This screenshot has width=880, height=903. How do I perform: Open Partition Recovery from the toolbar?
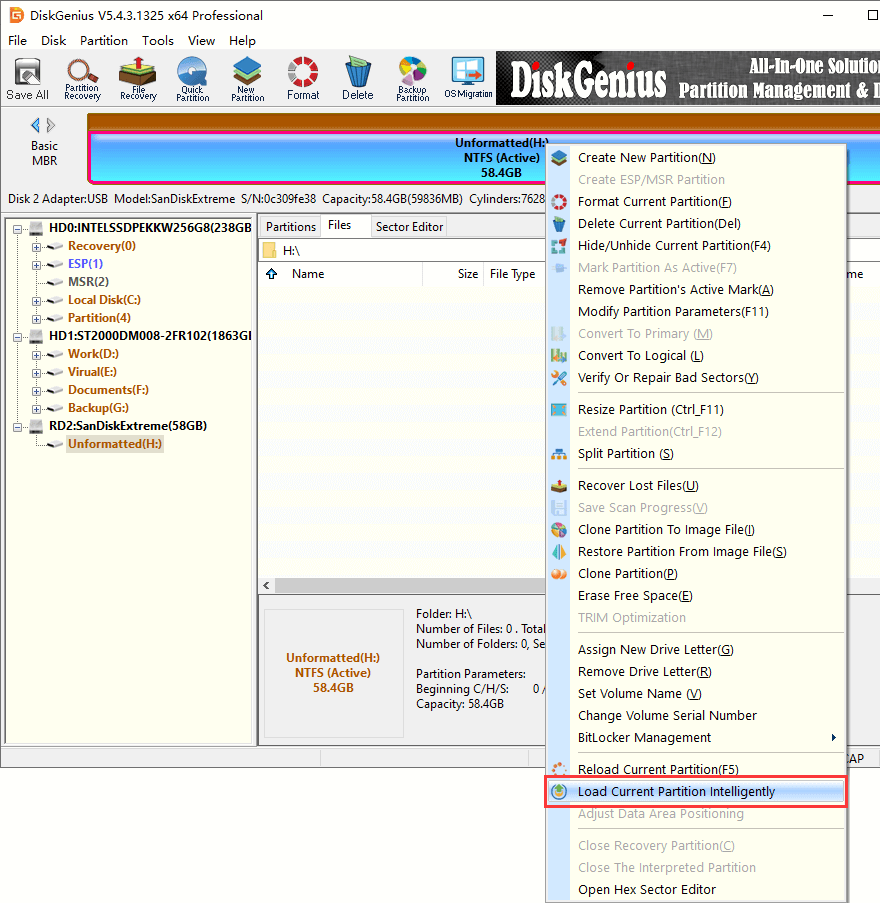click(x=82, y=79)
